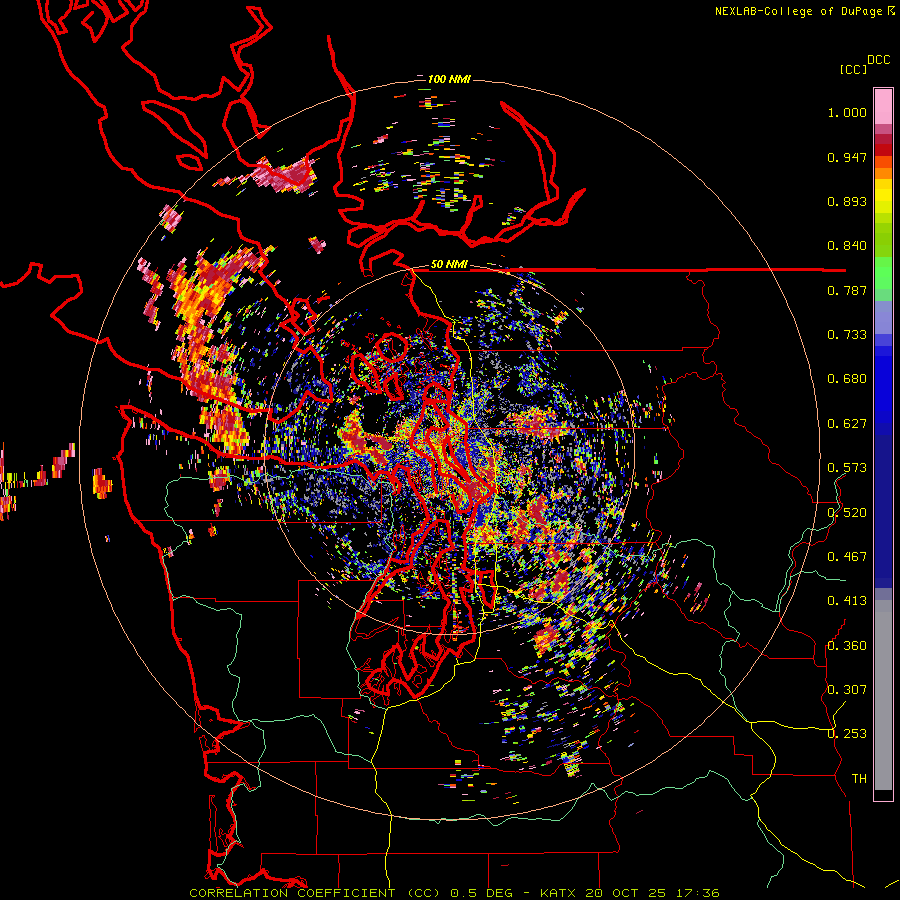Click the 0.787 legend value
The width and height of the screenshot is (900, 900).
point(847,290)
